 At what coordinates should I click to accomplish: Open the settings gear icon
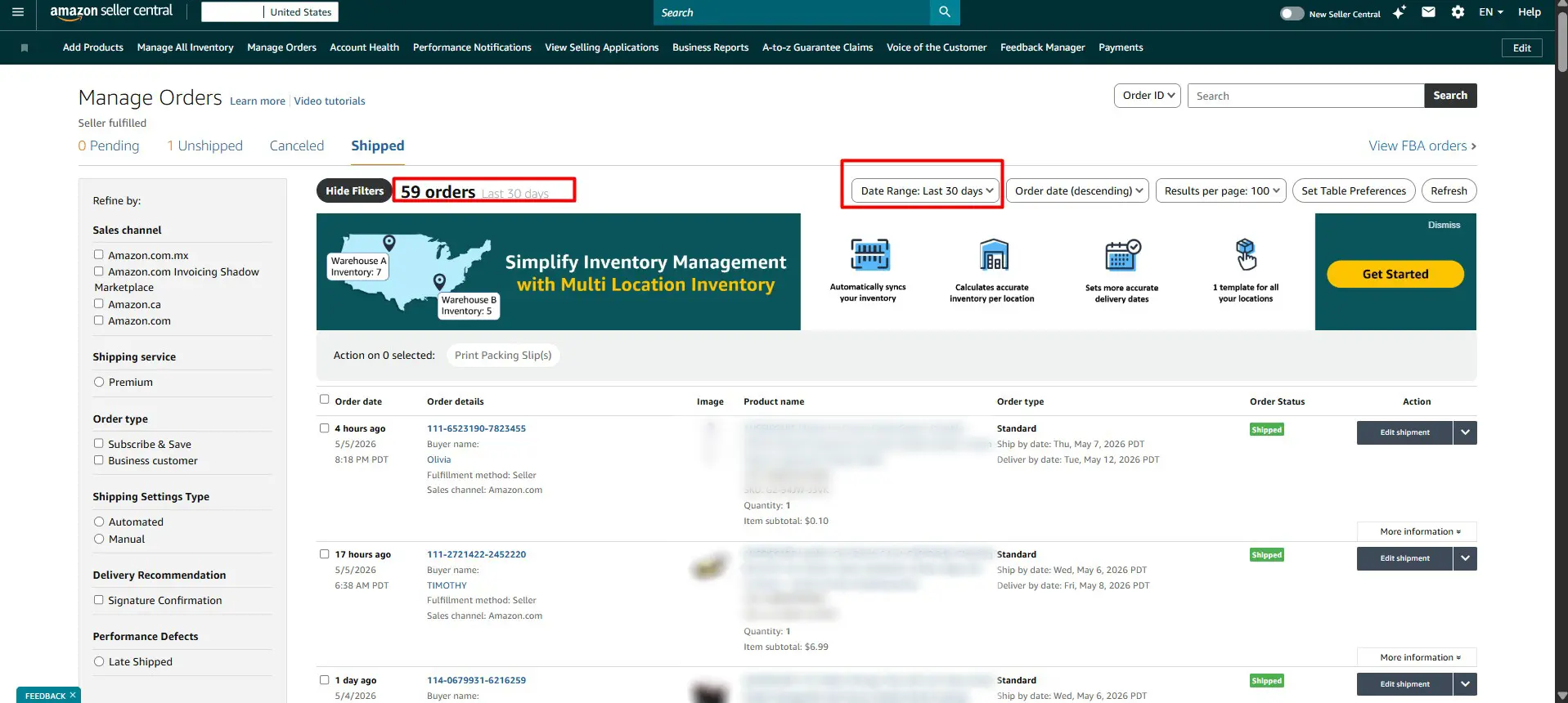1458,12
